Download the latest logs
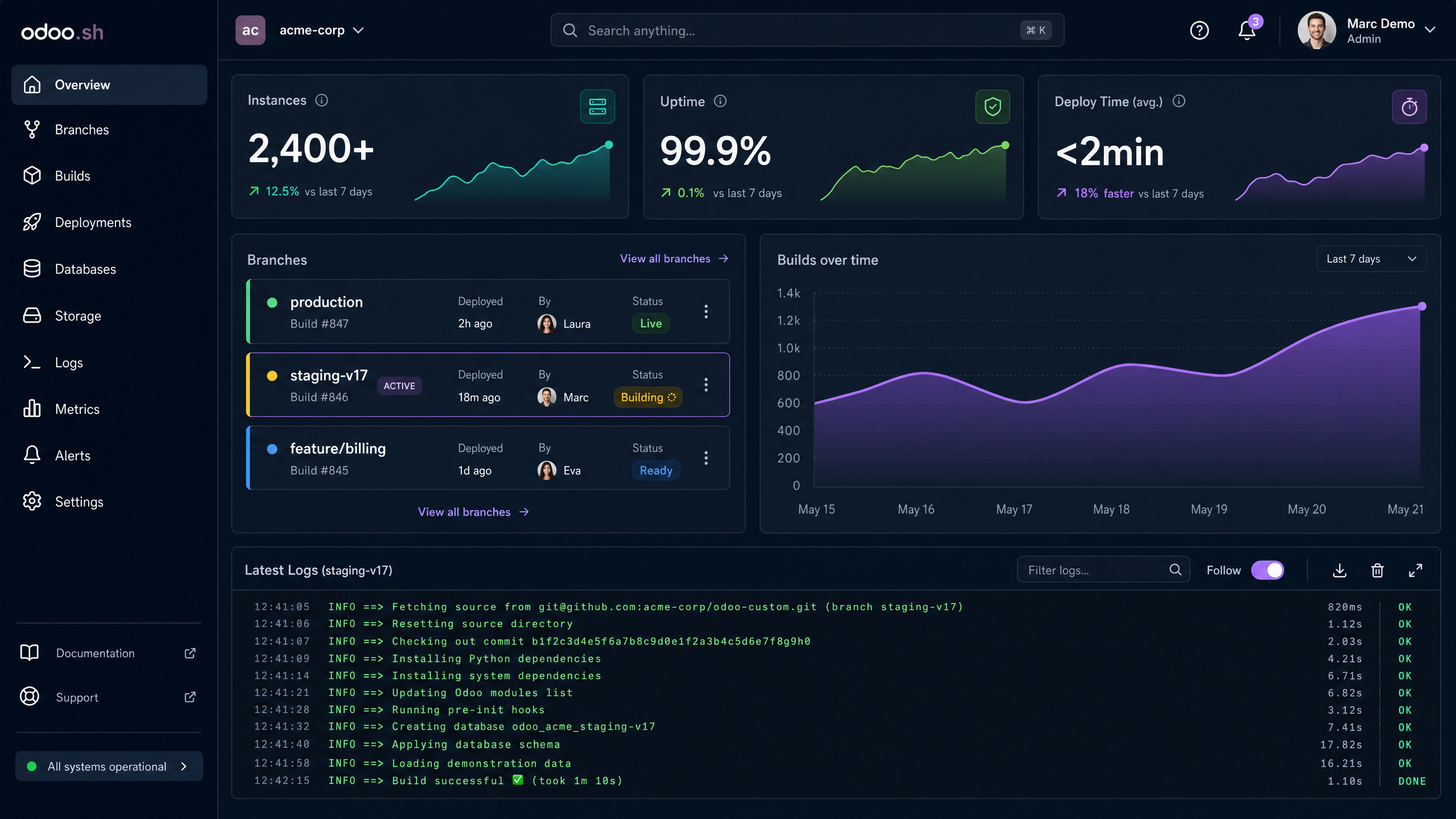 pyautogui.click(x=1339, y=570)
